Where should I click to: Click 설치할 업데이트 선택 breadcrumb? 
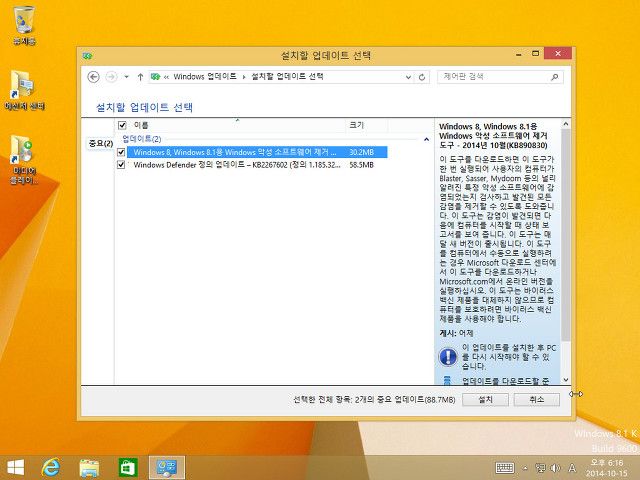287,76
